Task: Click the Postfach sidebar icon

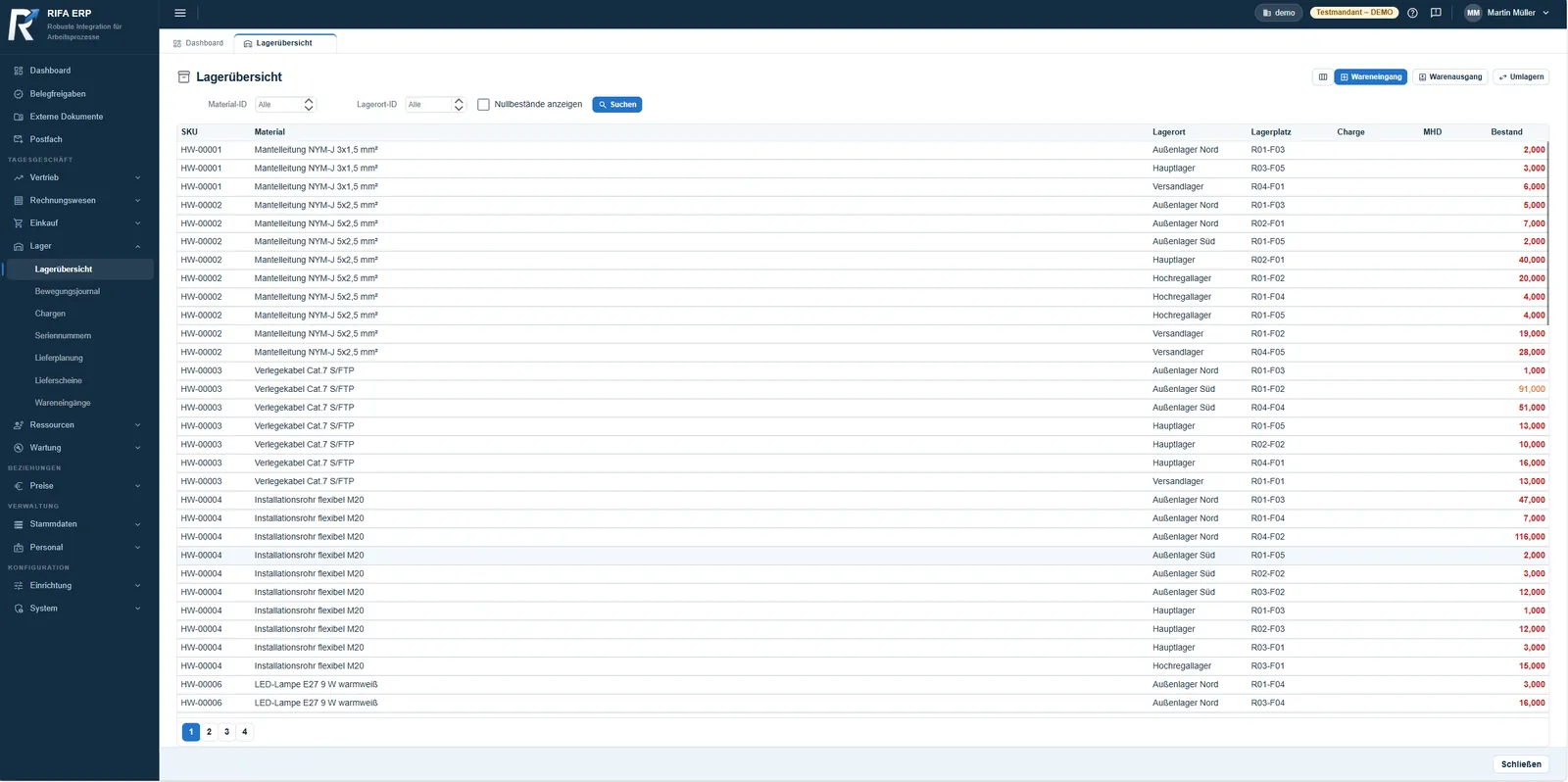Action: (x=18, y=139)
